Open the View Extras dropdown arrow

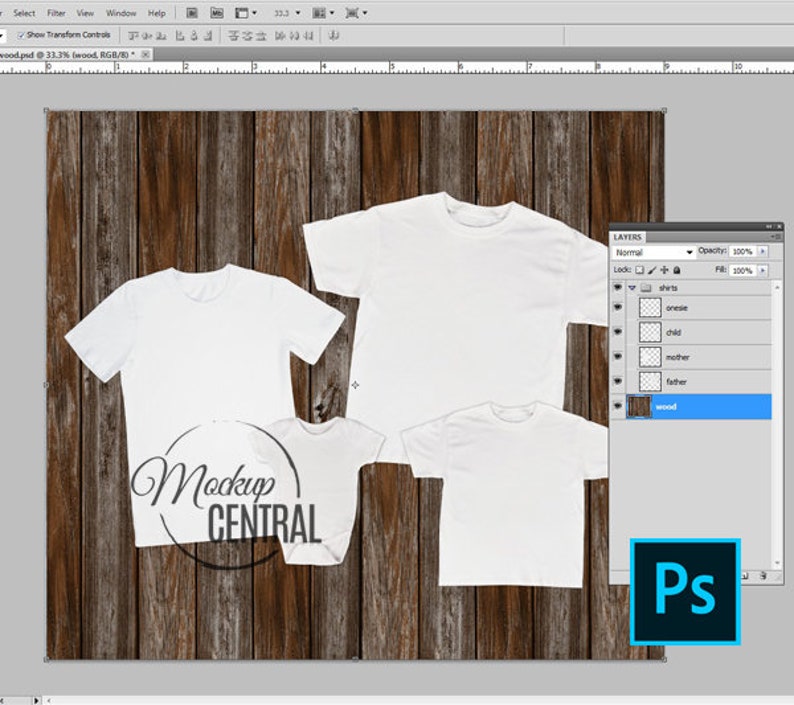254,13
